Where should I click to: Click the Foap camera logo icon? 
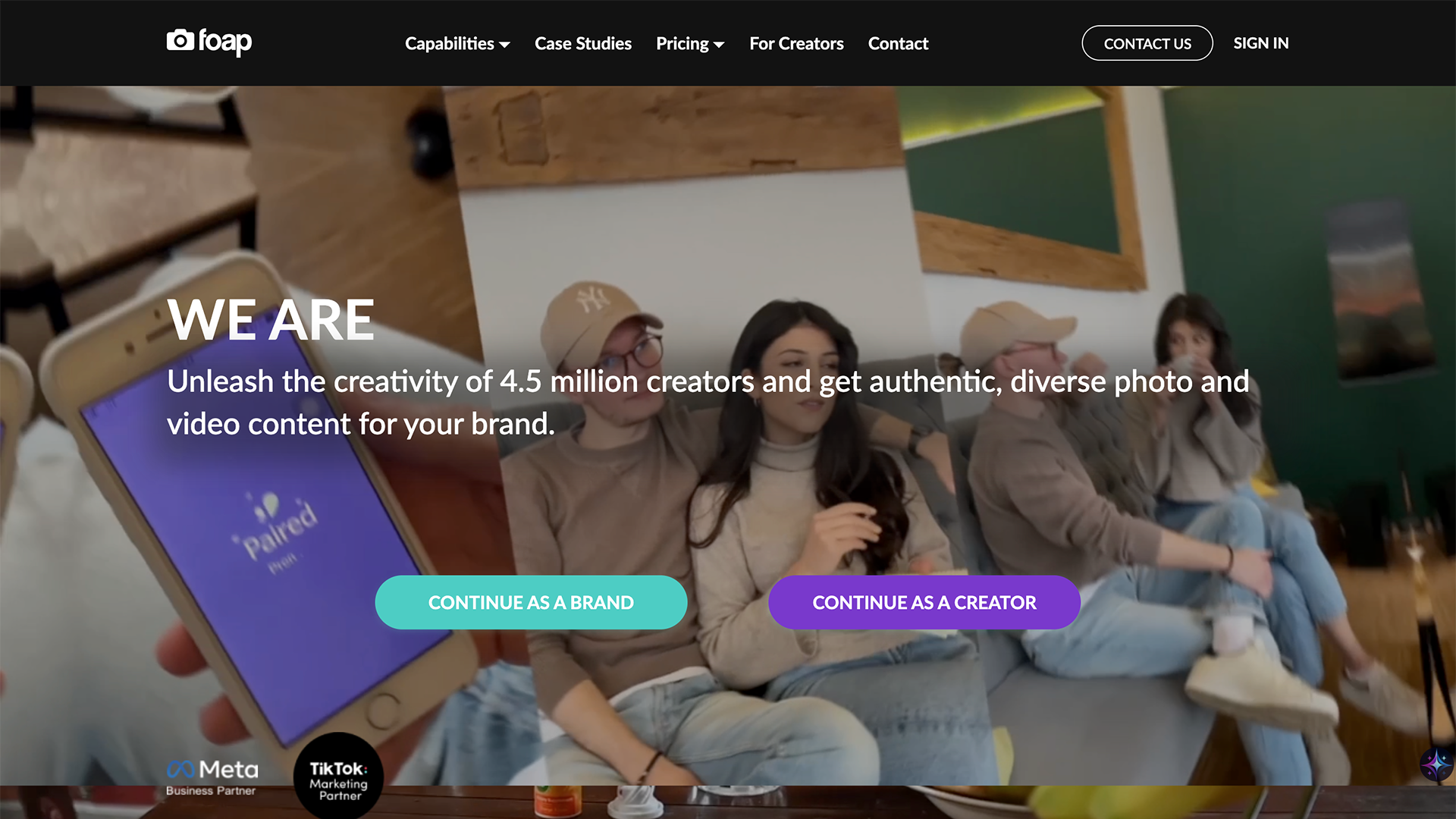pyautogui.click(x=180, y=39)
